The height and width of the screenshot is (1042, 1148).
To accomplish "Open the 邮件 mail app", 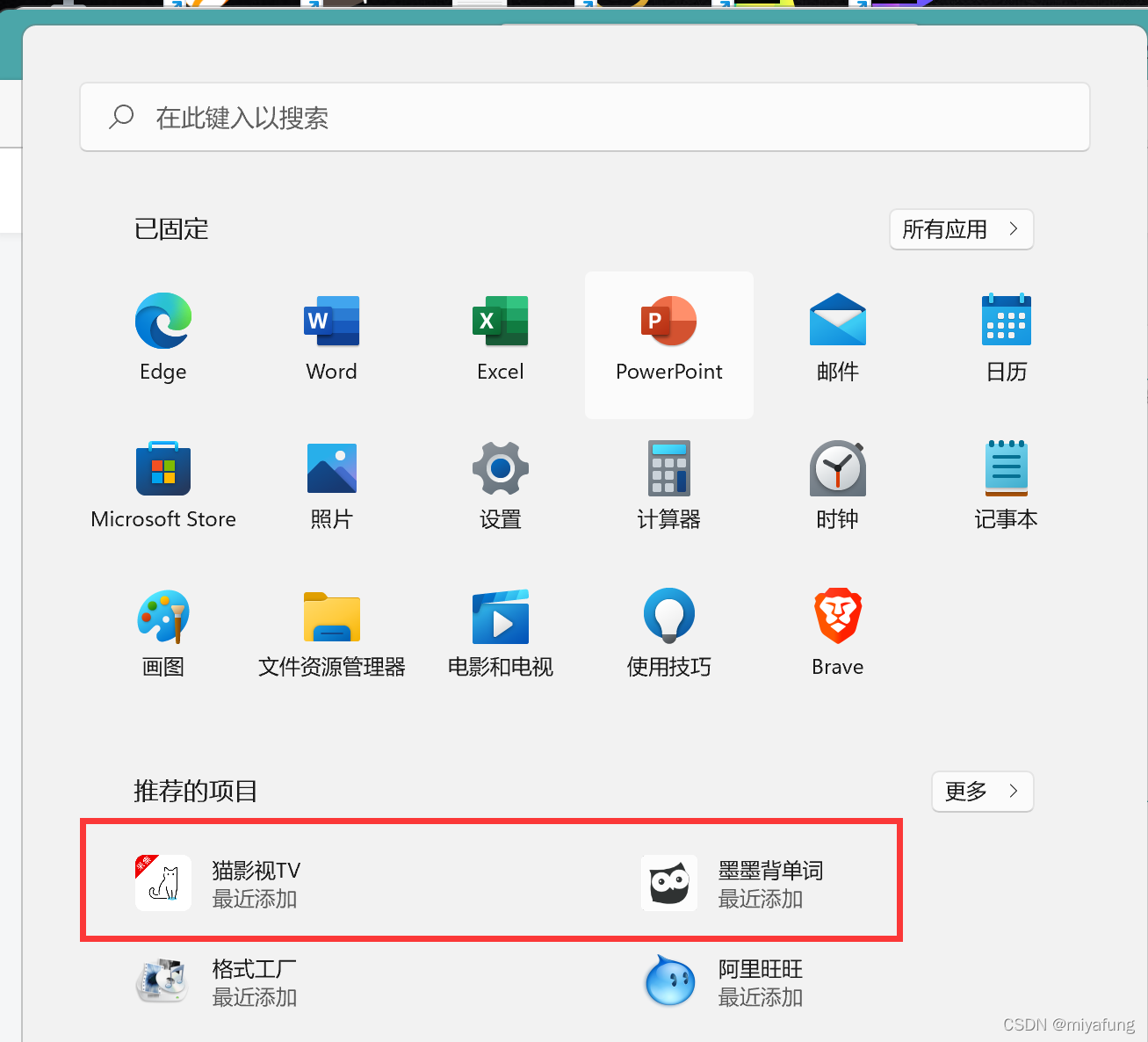I will [x=838, y=320].
